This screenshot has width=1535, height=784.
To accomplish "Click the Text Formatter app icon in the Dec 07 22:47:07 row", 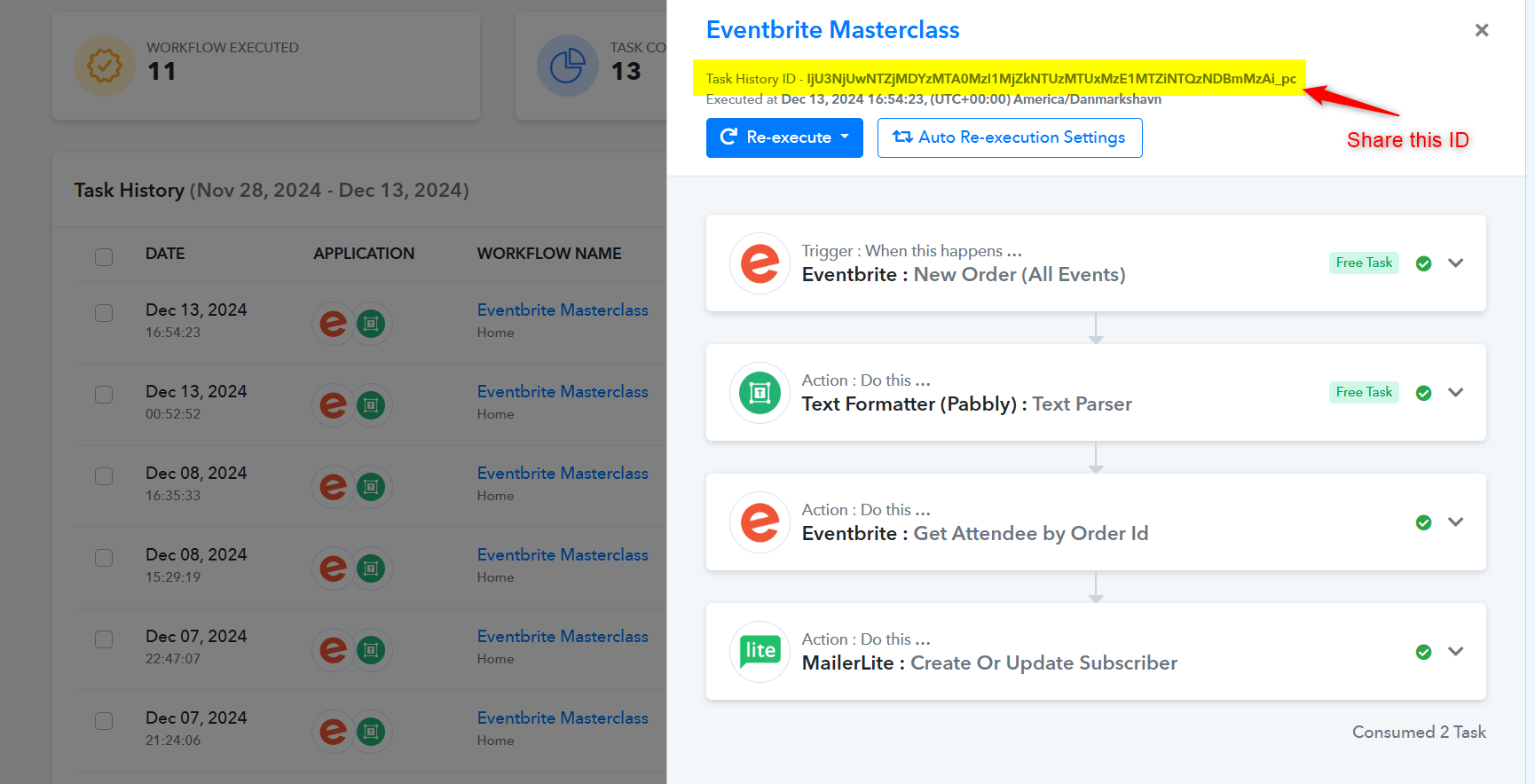I will 372,650.
